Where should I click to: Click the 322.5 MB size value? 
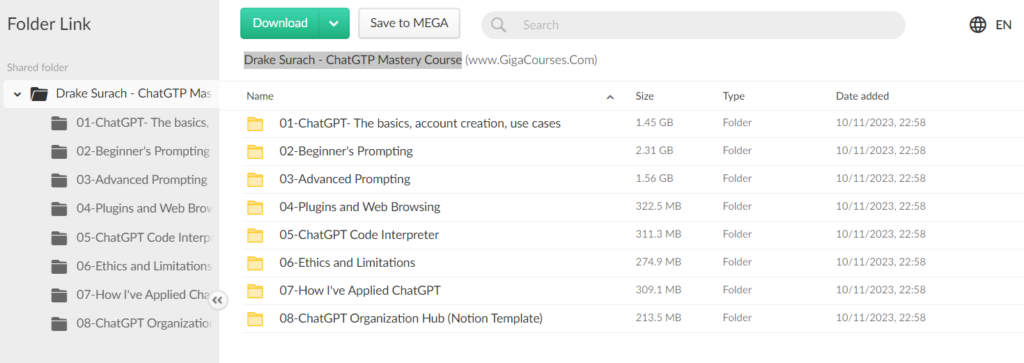[658, 207]
